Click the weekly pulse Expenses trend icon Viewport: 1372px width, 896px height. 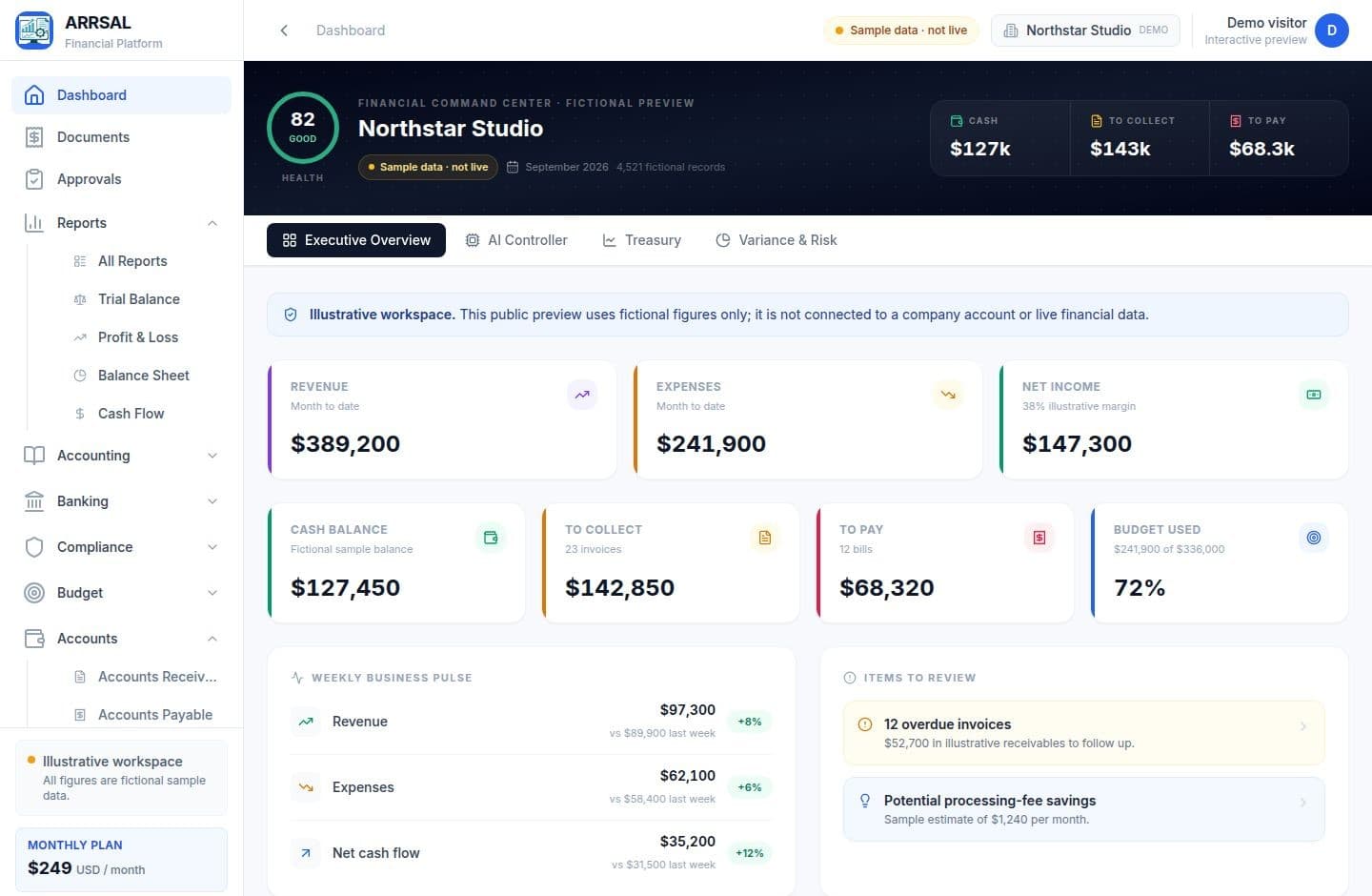306,787
